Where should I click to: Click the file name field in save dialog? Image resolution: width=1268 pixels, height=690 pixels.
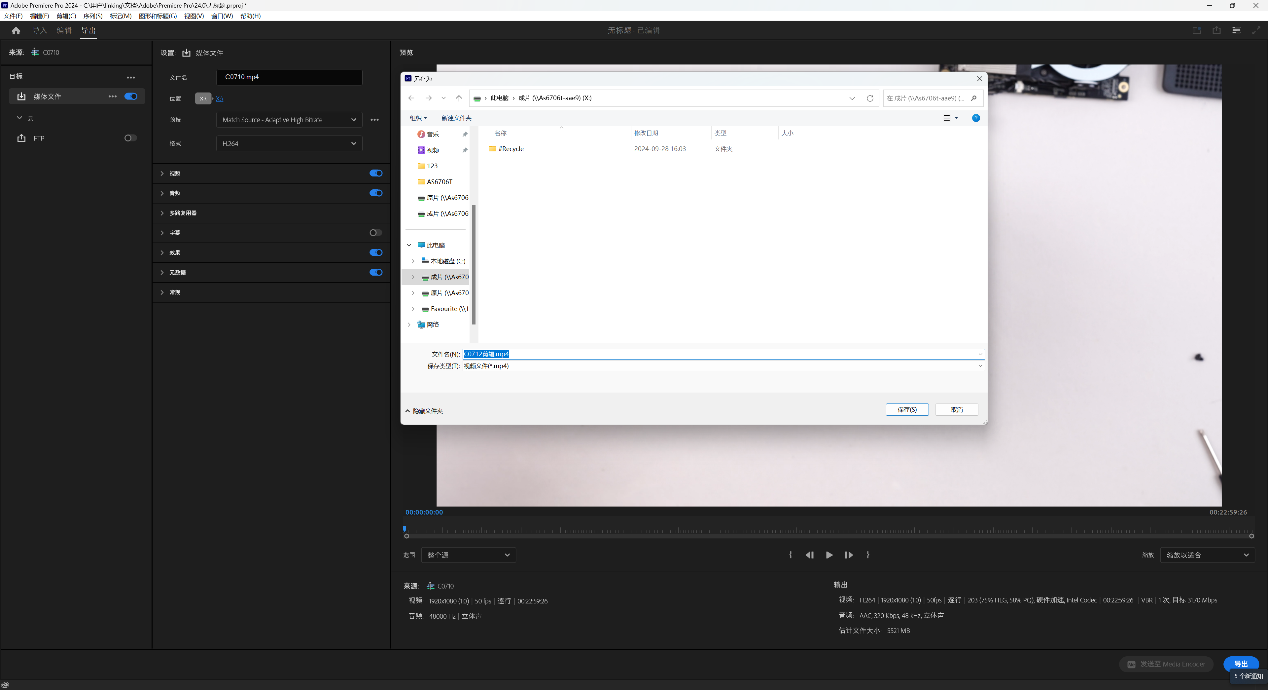720,354
